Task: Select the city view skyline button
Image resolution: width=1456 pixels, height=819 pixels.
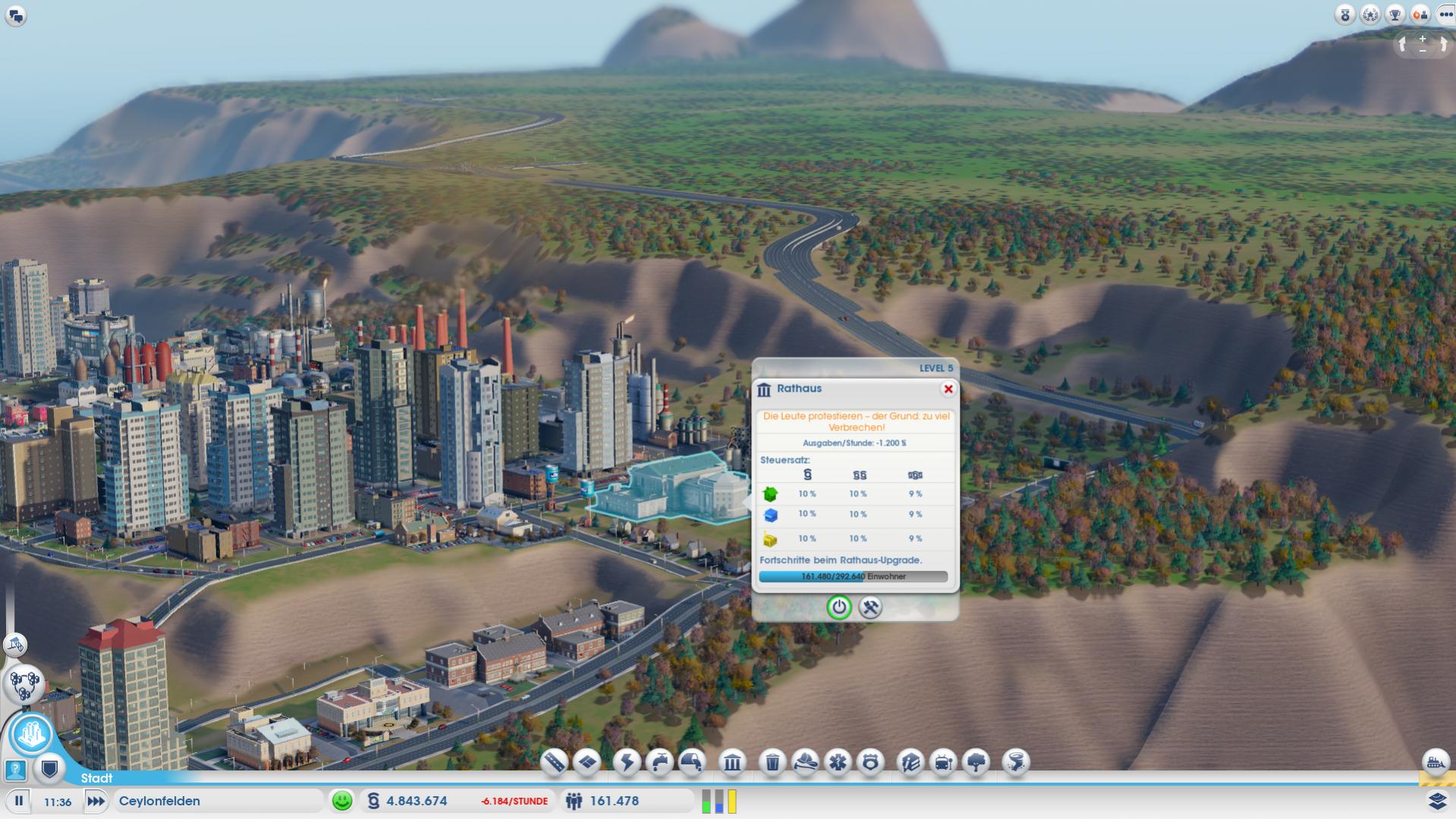Action: tap(31, 734)
